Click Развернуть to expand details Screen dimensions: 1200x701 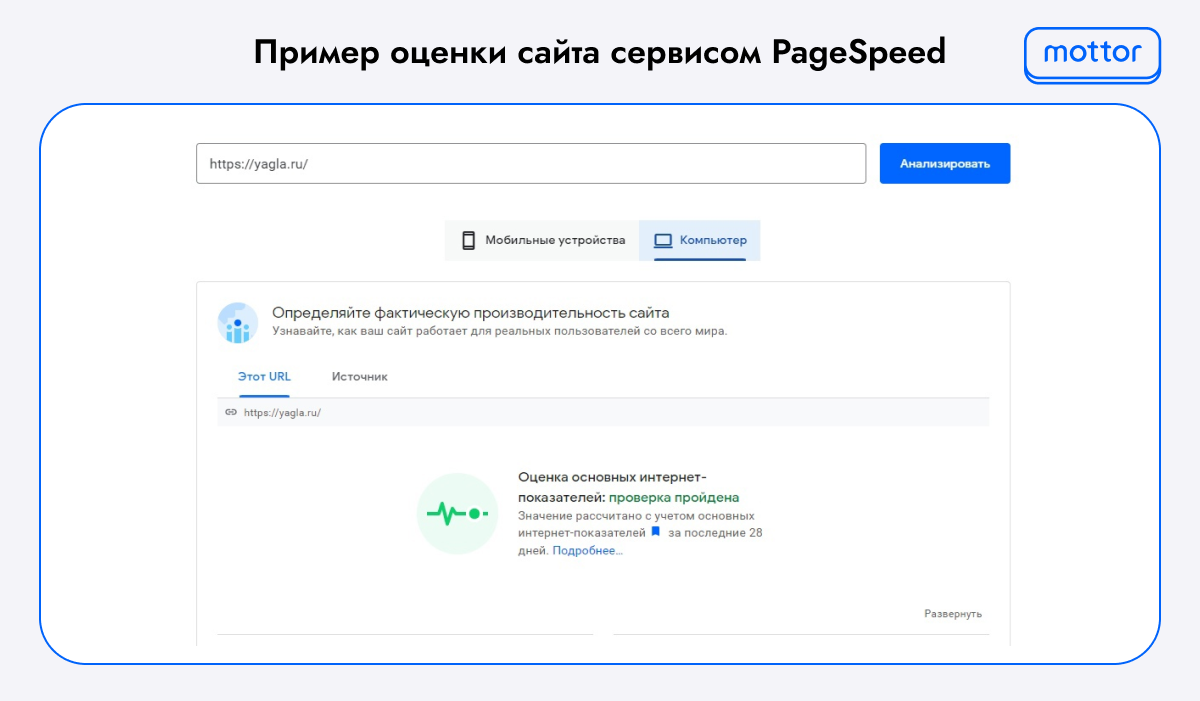coord(953,614)
